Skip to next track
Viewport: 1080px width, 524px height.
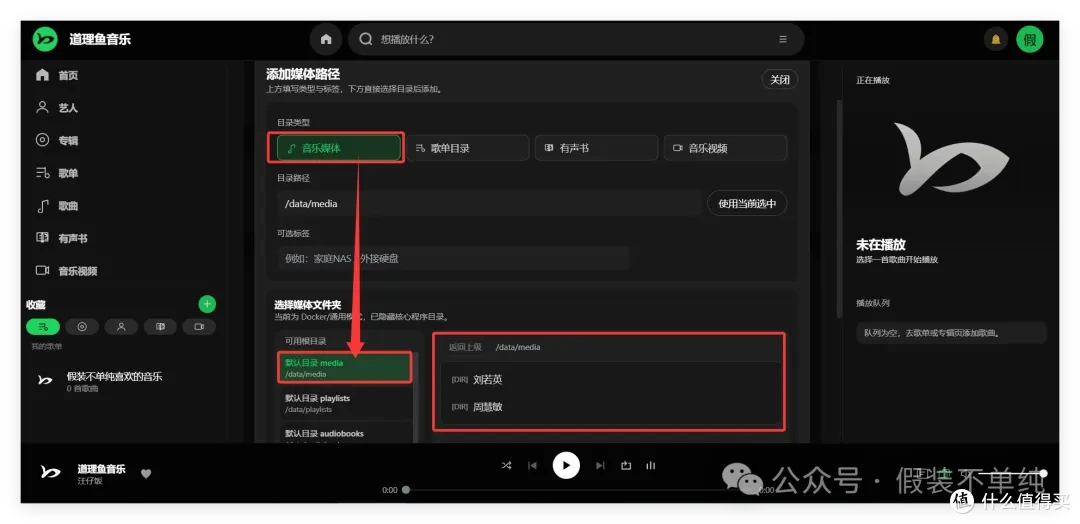(x=600, y=465)
